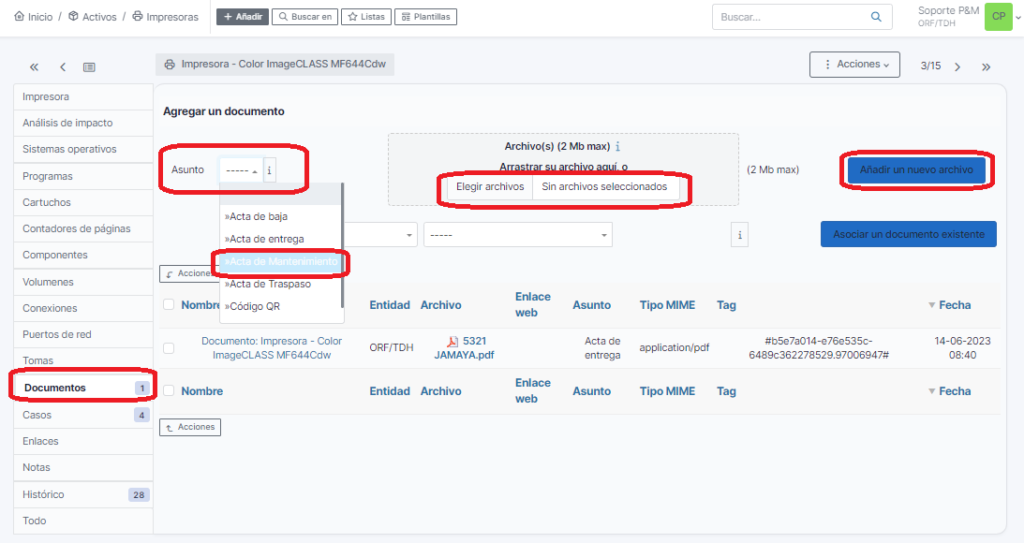The image size is (1024, 543).
Task: Open the Asunto dropdown
Action: click(x=241, y=170)
